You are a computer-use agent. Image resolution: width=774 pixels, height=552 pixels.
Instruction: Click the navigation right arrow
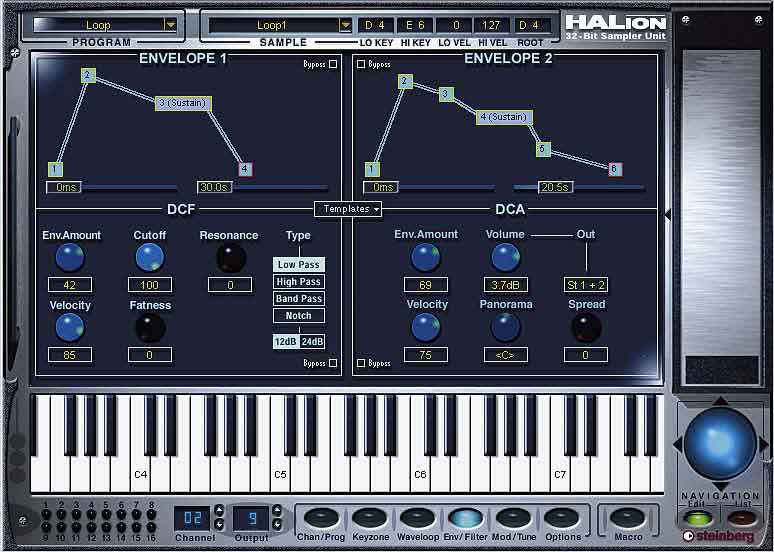764,444
